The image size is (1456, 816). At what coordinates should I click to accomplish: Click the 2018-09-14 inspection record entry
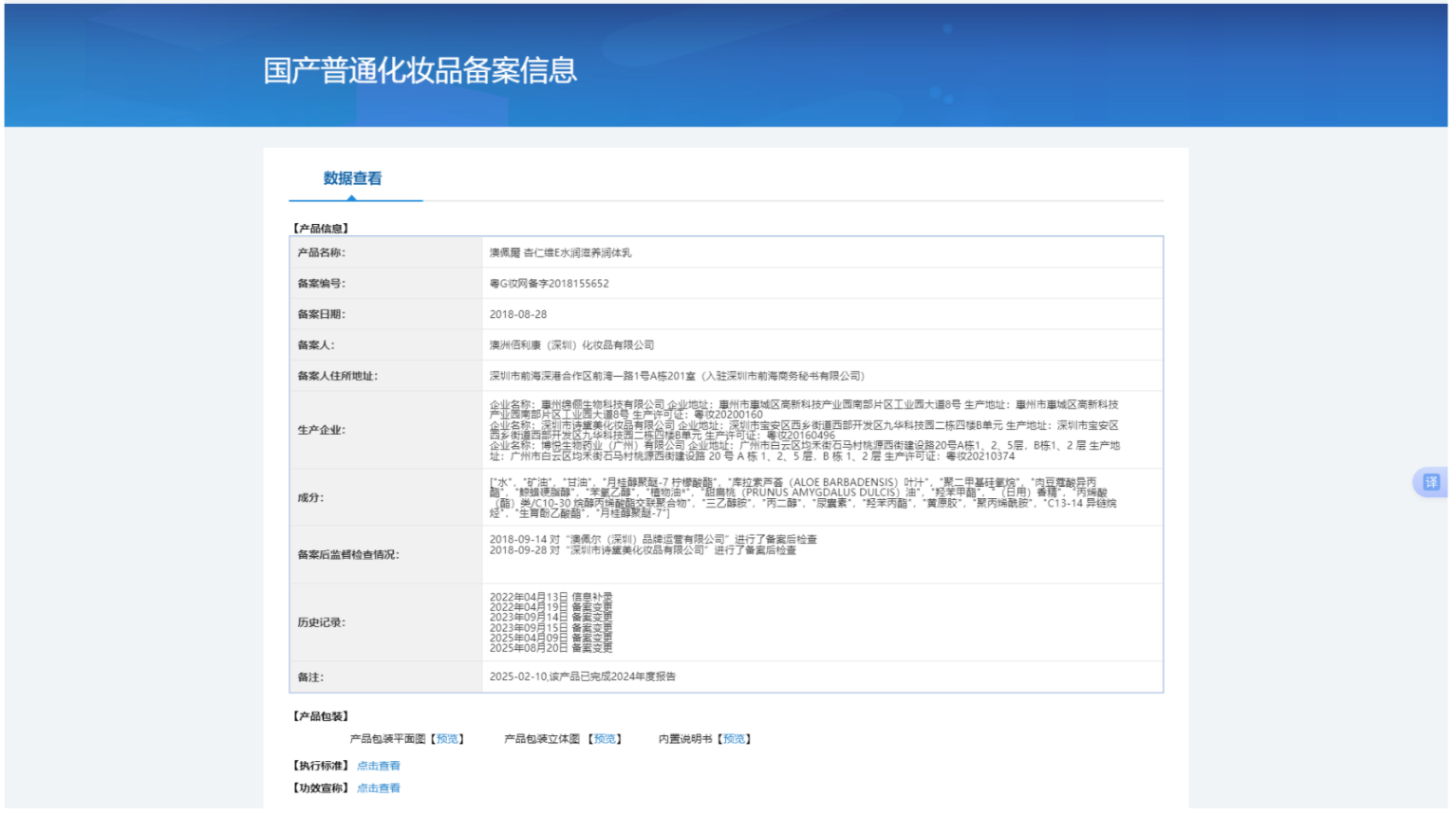click(x=652, y=539)
